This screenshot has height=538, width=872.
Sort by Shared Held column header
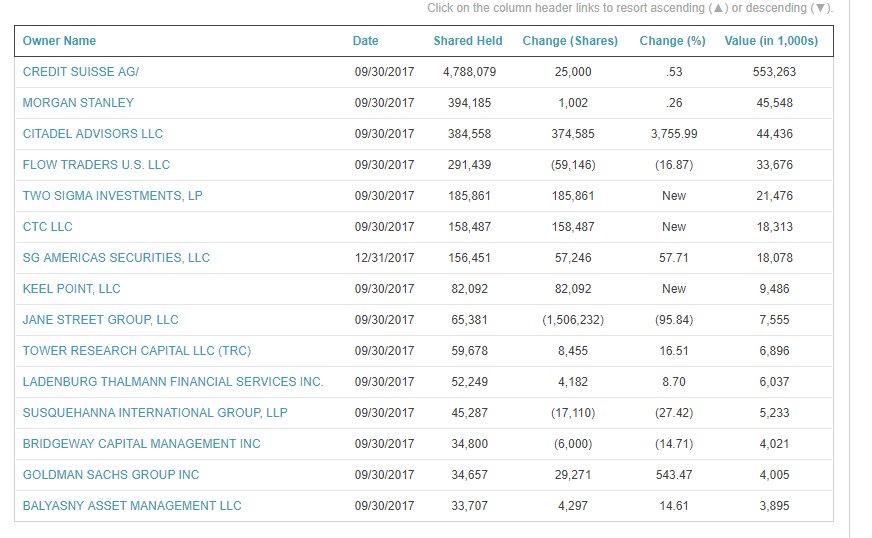(x=468, y=41)
